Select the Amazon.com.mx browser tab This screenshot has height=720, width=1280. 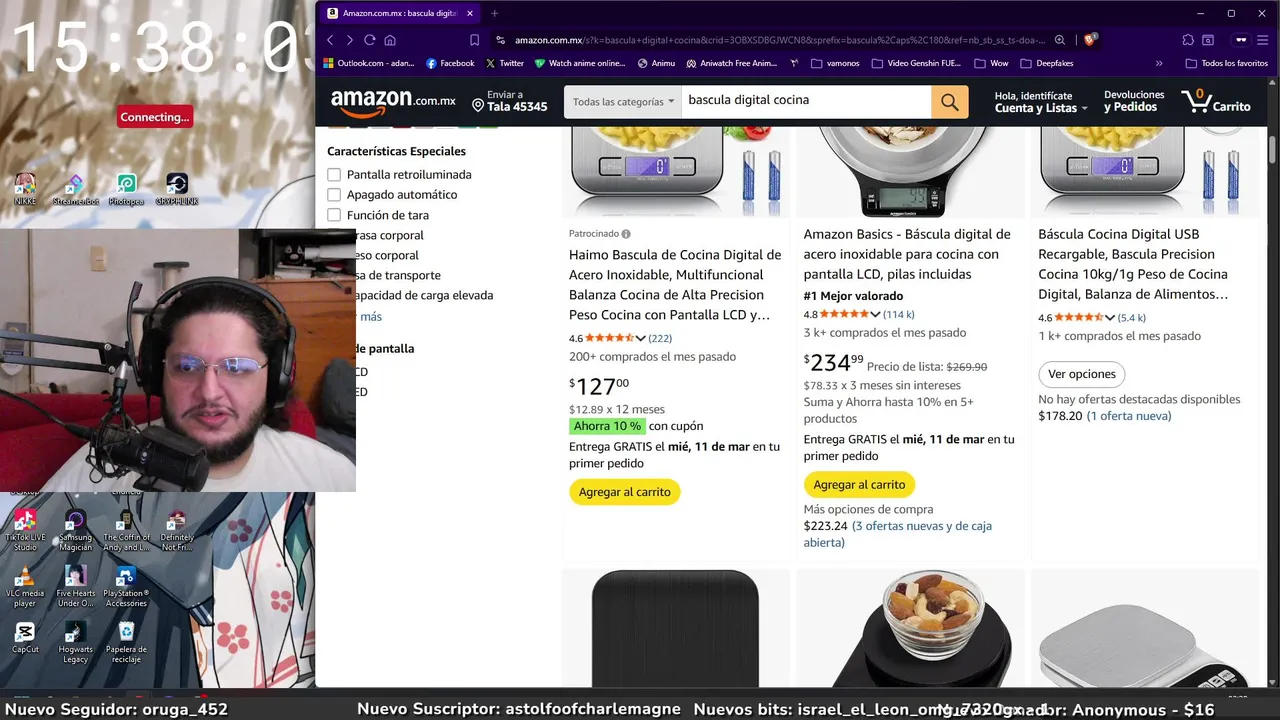[398, 13]
